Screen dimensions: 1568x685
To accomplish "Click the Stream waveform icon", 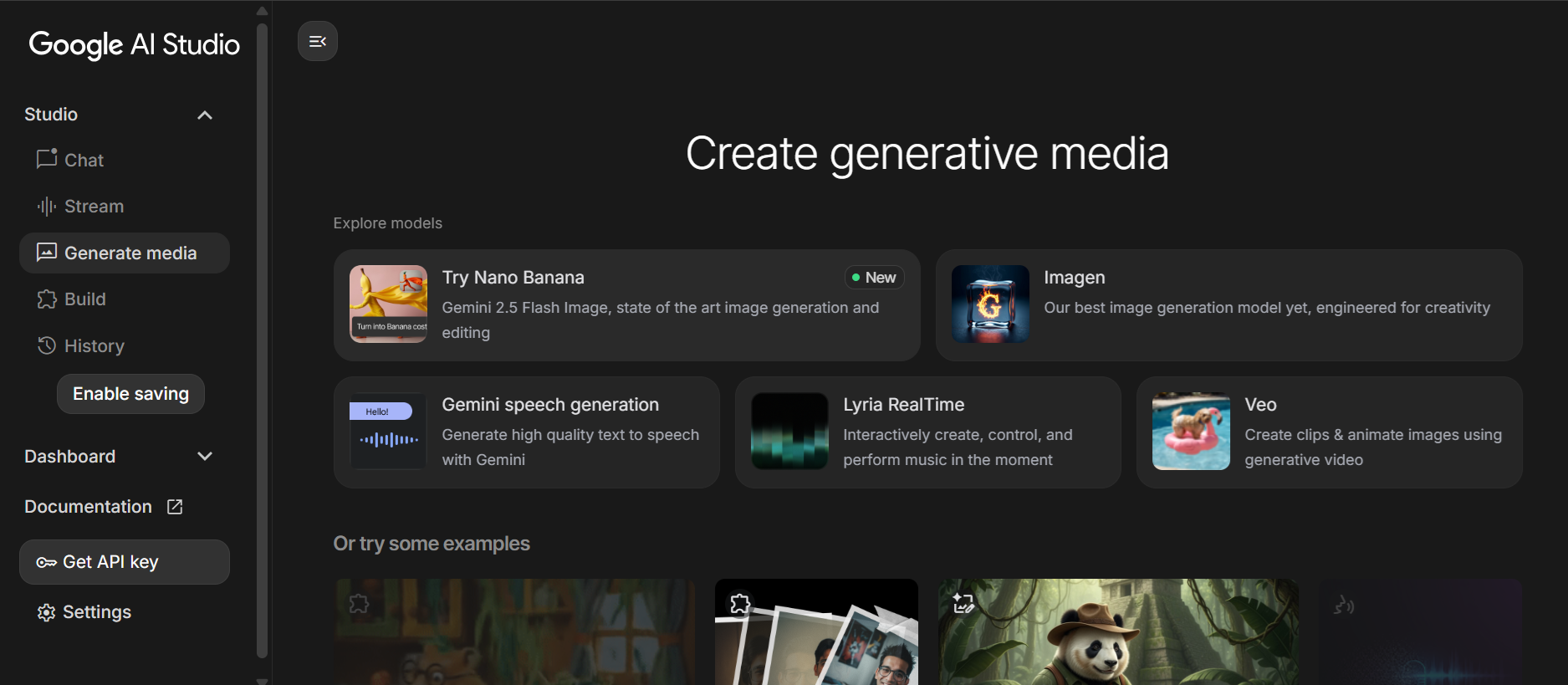I will pos(47,206).
